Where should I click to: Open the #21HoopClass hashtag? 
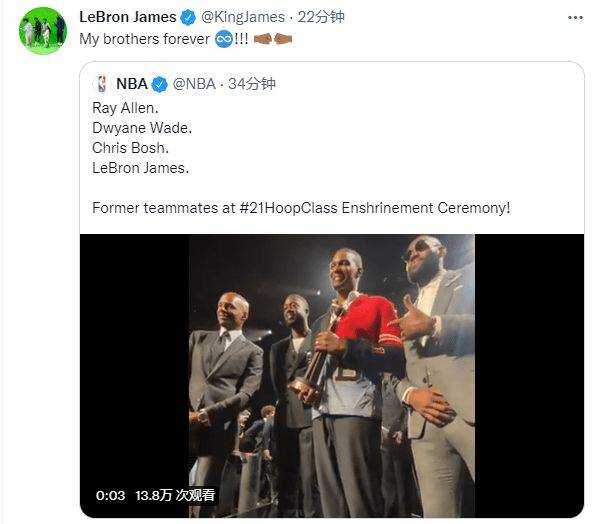pyautogui.click(x=288, y=208)
